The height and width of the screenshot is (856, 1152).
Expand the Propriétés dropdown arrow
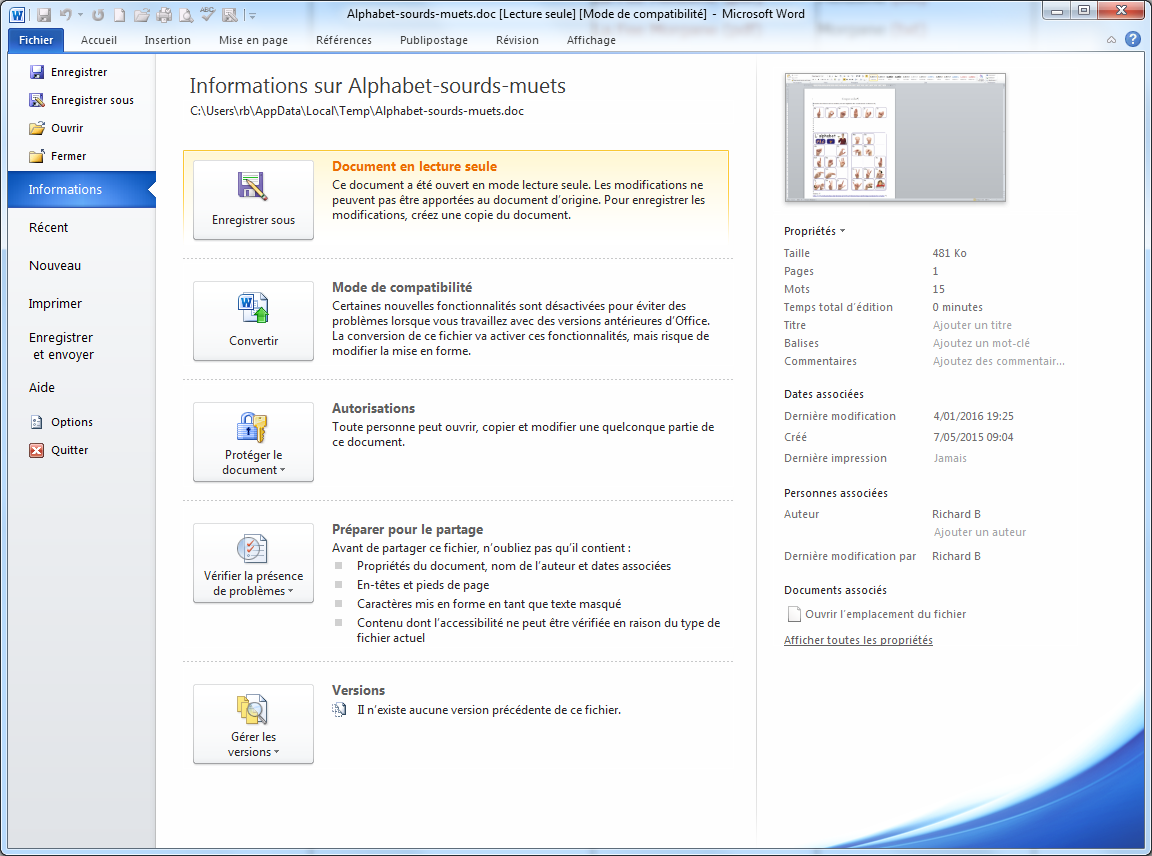(843, 231)
